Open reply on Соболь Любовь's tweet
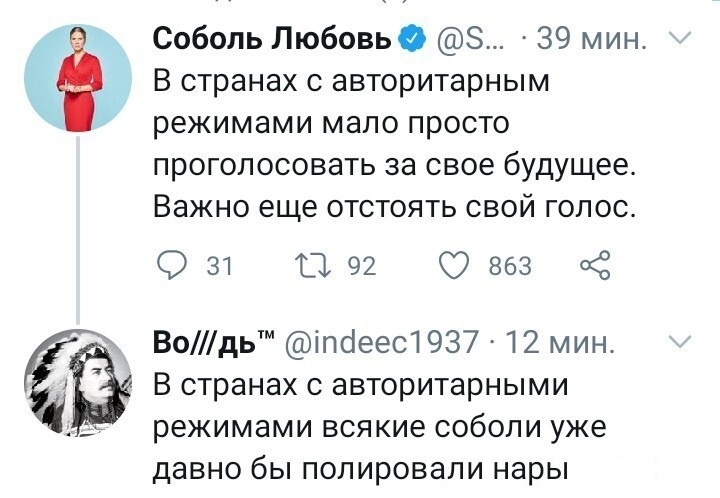 (x=172, y=265)
